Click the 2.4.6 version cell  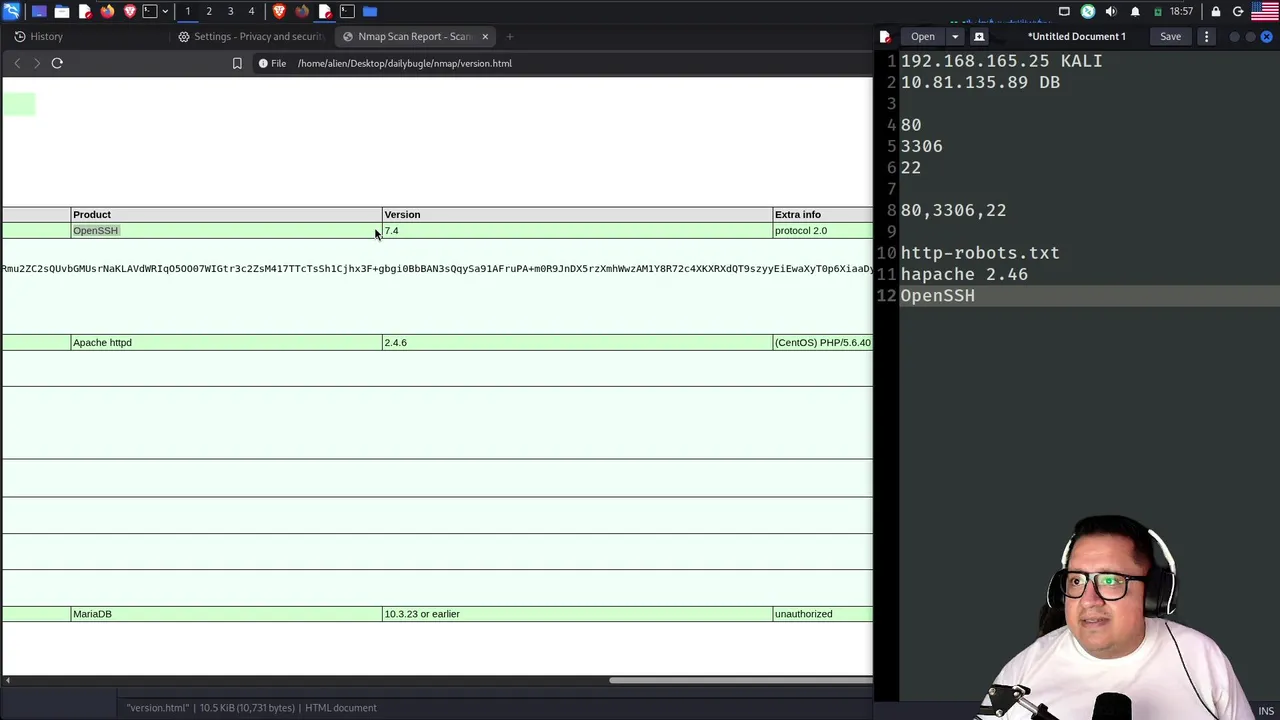click(x=577, y=343)
